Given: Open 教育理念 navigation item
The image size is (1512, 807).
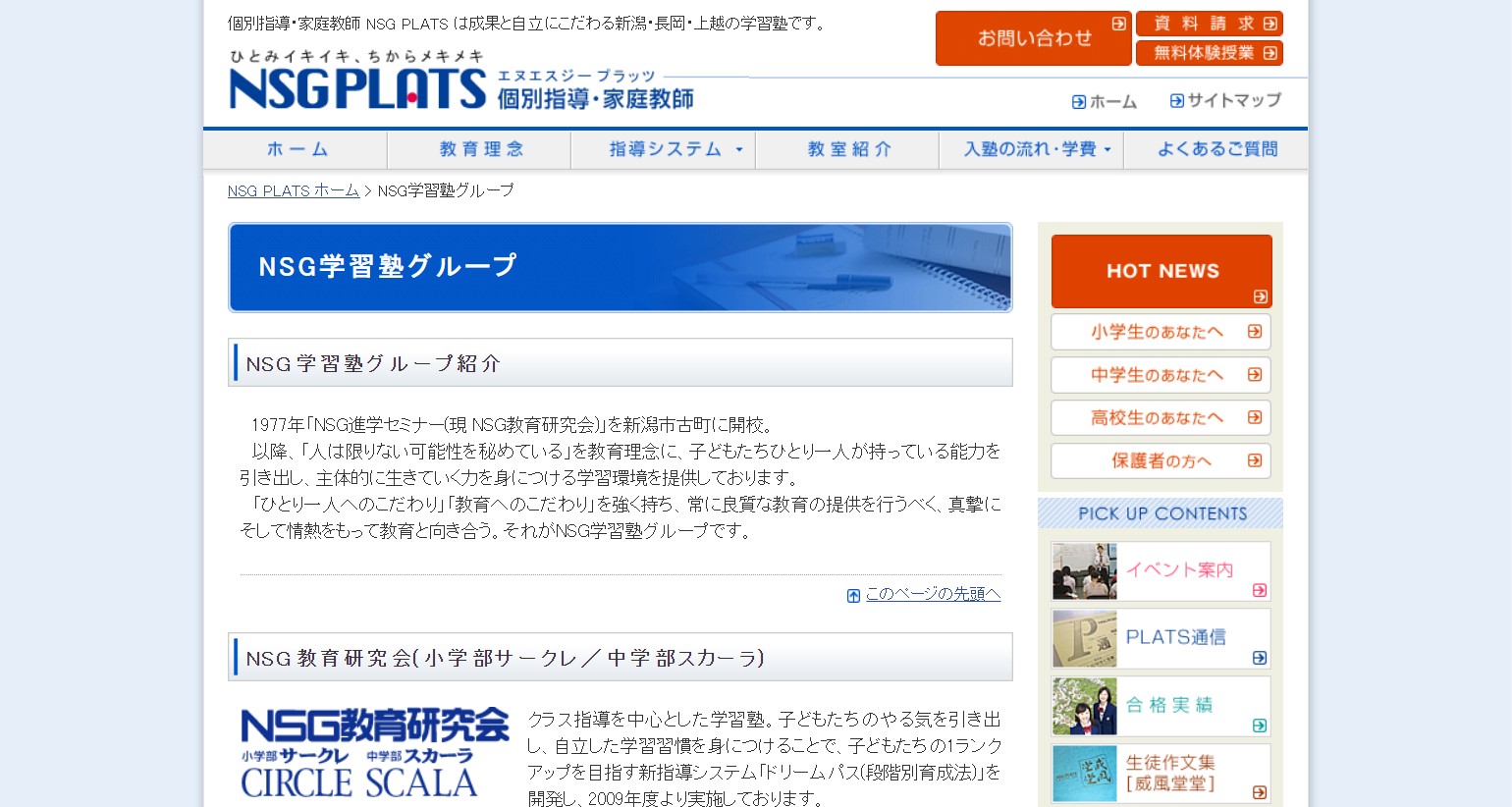Looking at the screenshot, I should tap(479, 149).
